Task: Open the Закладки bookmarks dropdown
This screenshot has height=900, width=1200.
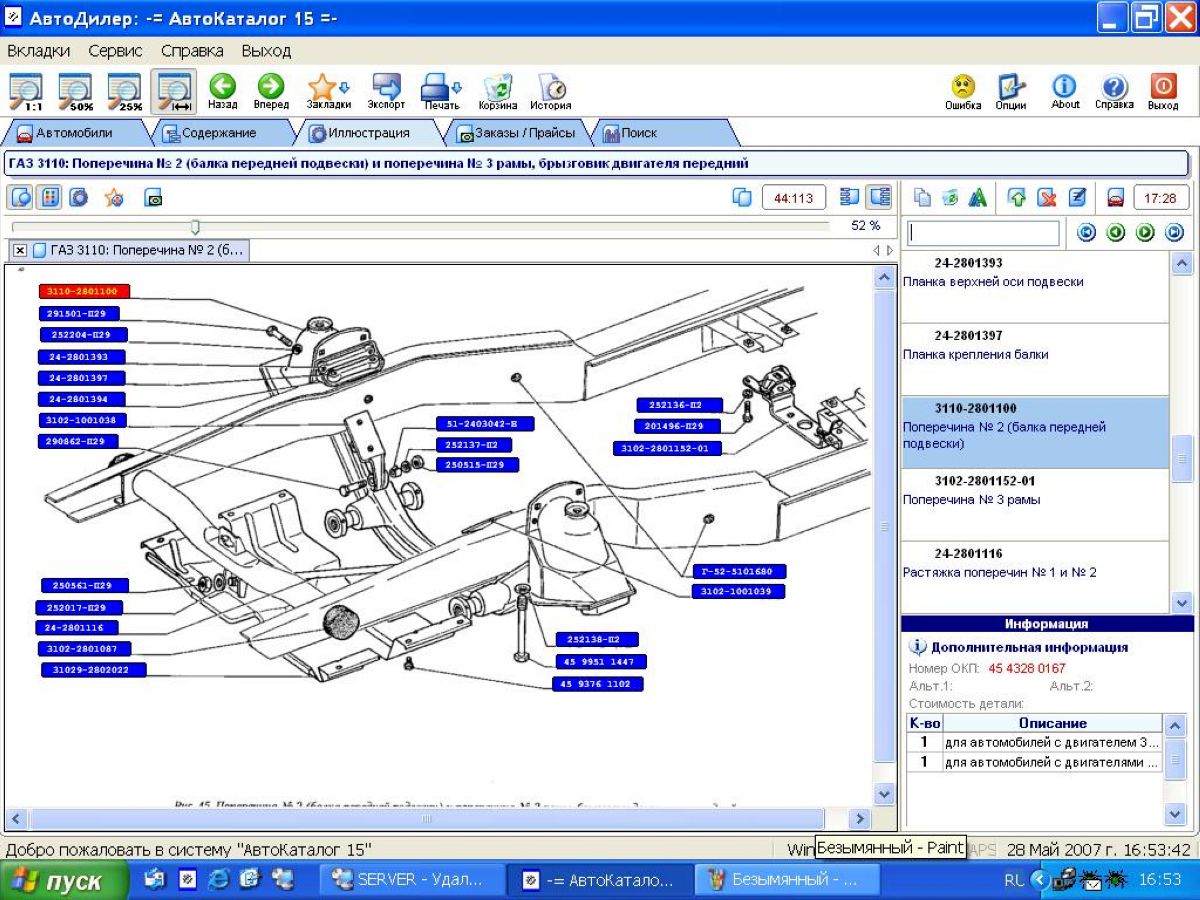Action: pyautogui.click(x=328, y=91)
